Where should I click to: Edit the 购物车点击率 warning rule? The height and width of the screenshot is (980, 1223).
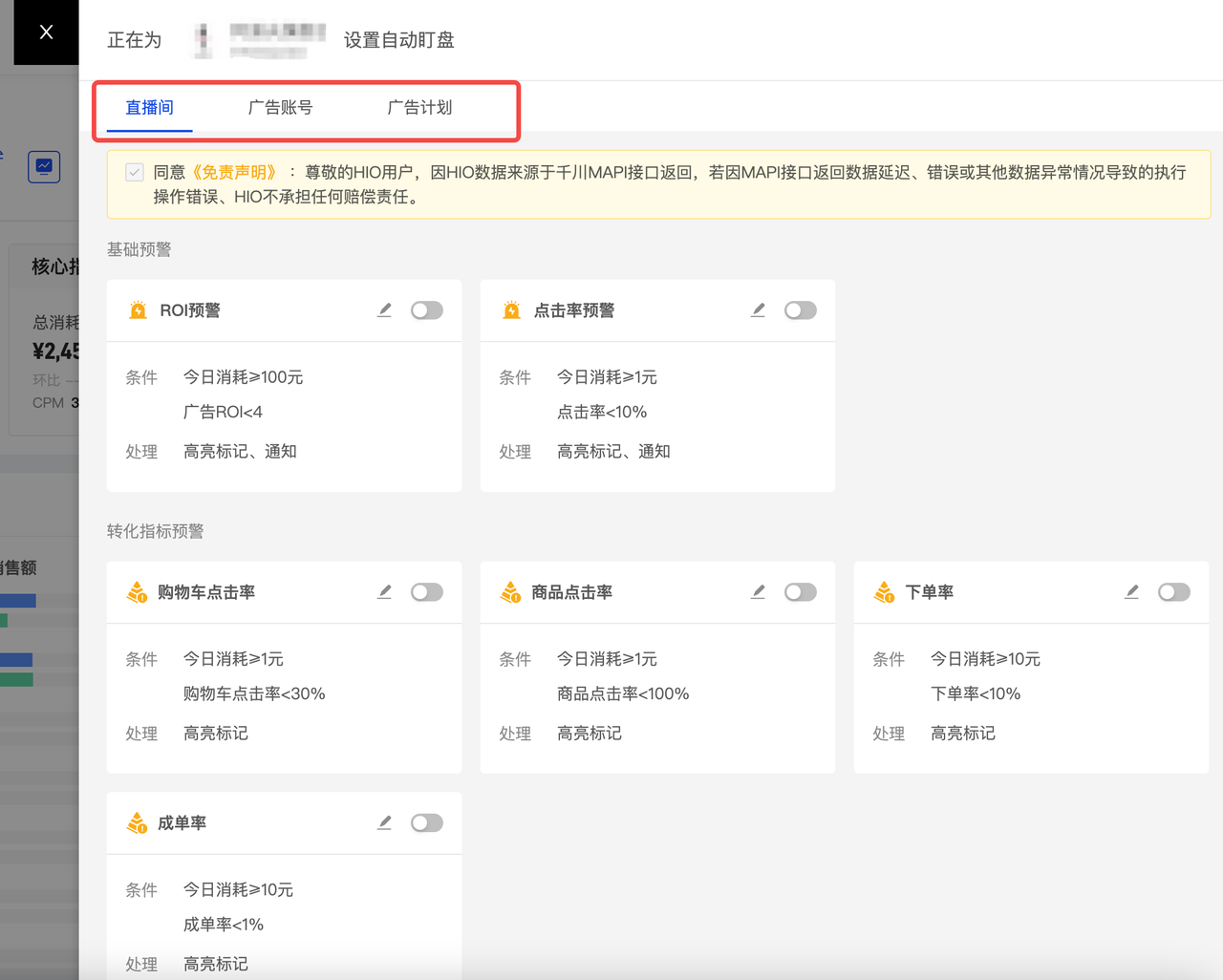pos(384,591)
